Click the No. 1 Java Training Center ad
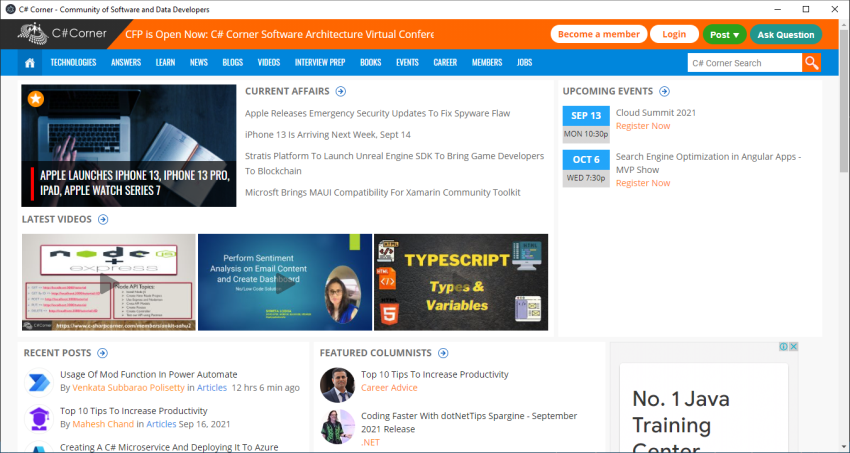Image resolution: width=850 pixels, height=453 pixels. (704, 408)
